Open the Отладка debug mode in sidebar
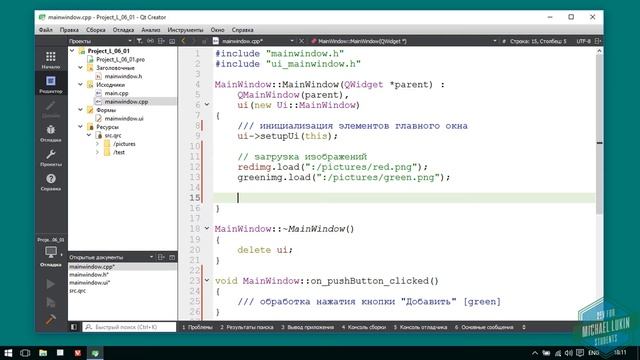 pos(51,133)
